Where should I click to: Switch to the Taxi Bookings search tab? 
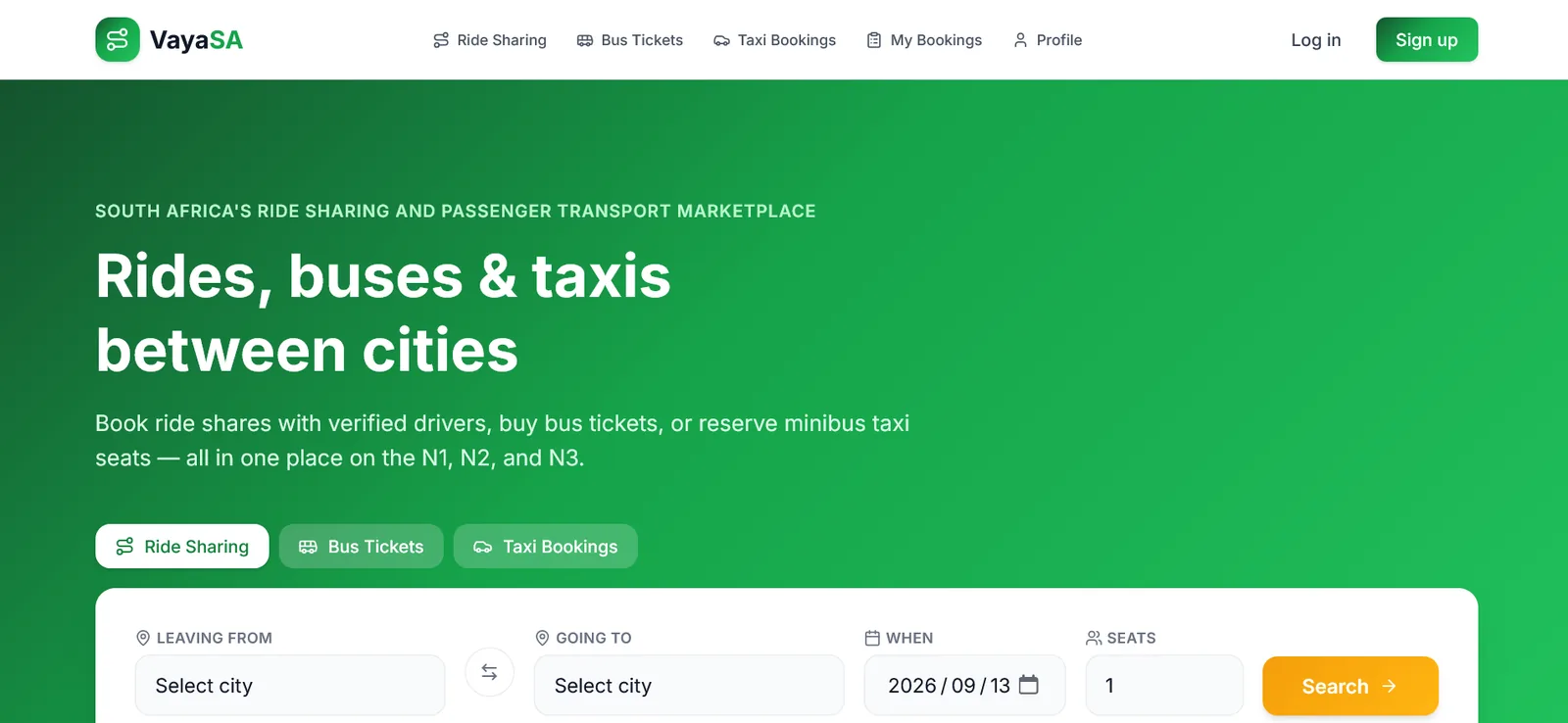[546, 547]
